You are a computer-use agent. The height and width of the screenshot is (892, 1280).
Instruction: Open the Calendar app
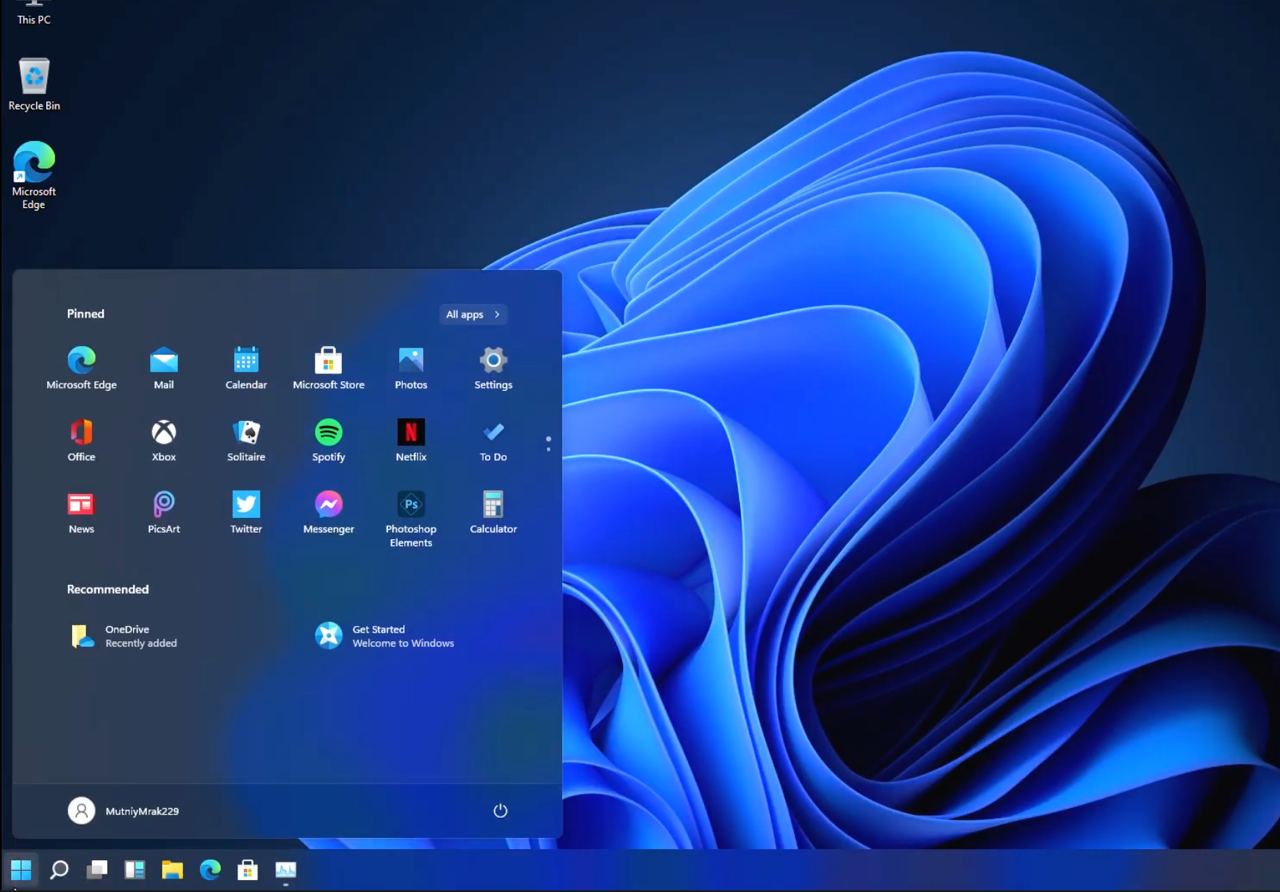[x=246, y=368]
